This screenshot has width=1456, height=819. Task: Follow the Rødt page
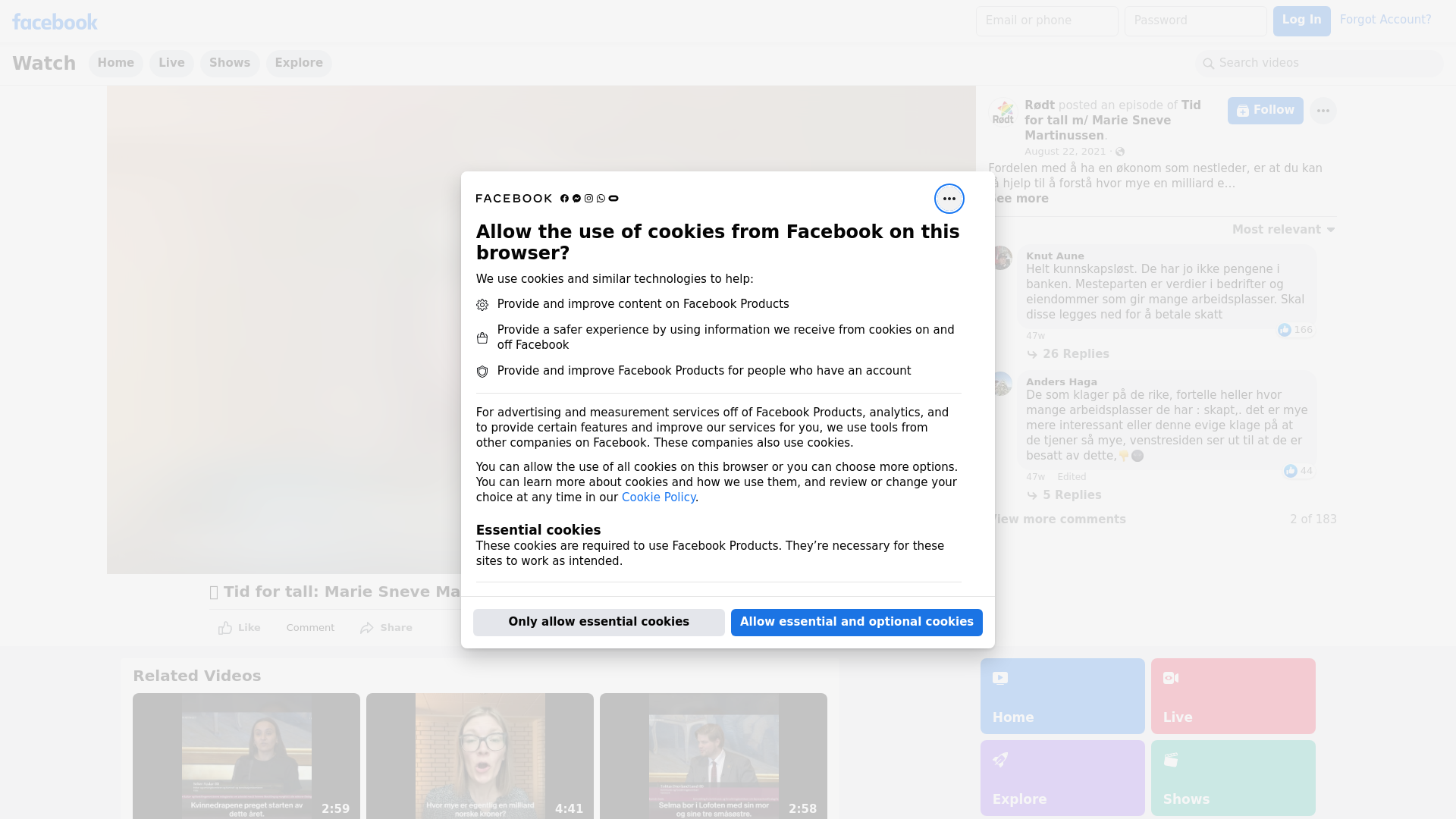click(x=1265, y=111)
